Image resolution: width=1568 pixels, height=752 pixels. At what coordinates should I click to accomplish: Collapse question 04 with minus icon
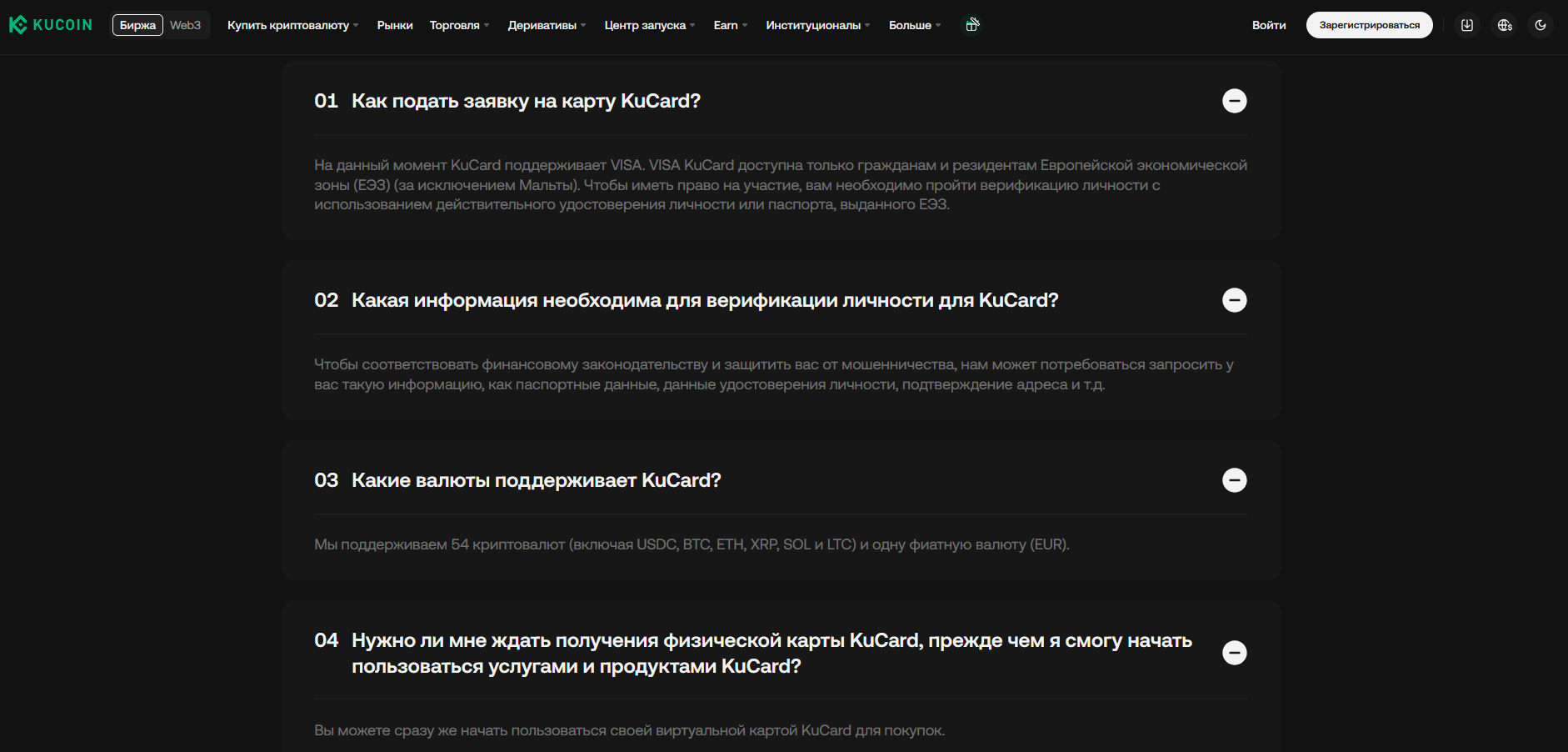coord(1234,653)
